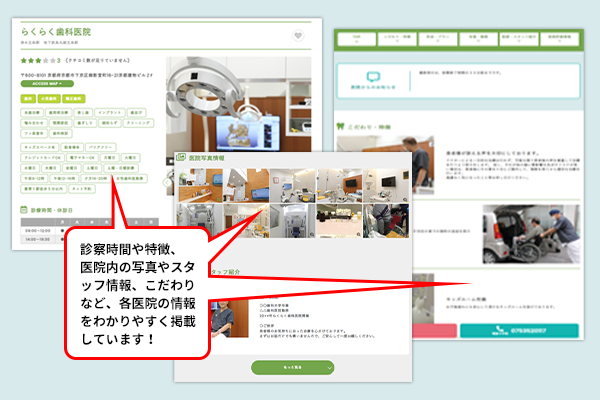
Task: Expand the green もっと見る button
Action: point(293,367)
